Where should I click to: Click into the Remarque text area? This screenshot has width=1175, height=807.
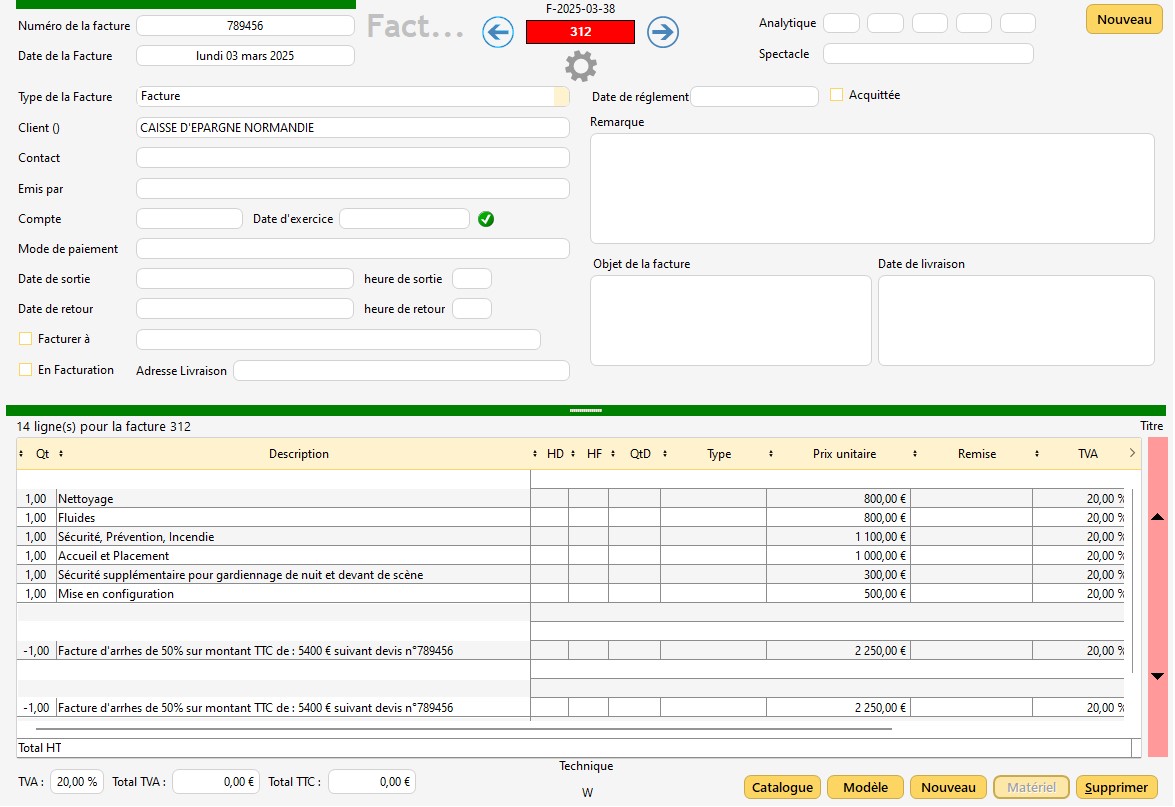coord(872,188)
